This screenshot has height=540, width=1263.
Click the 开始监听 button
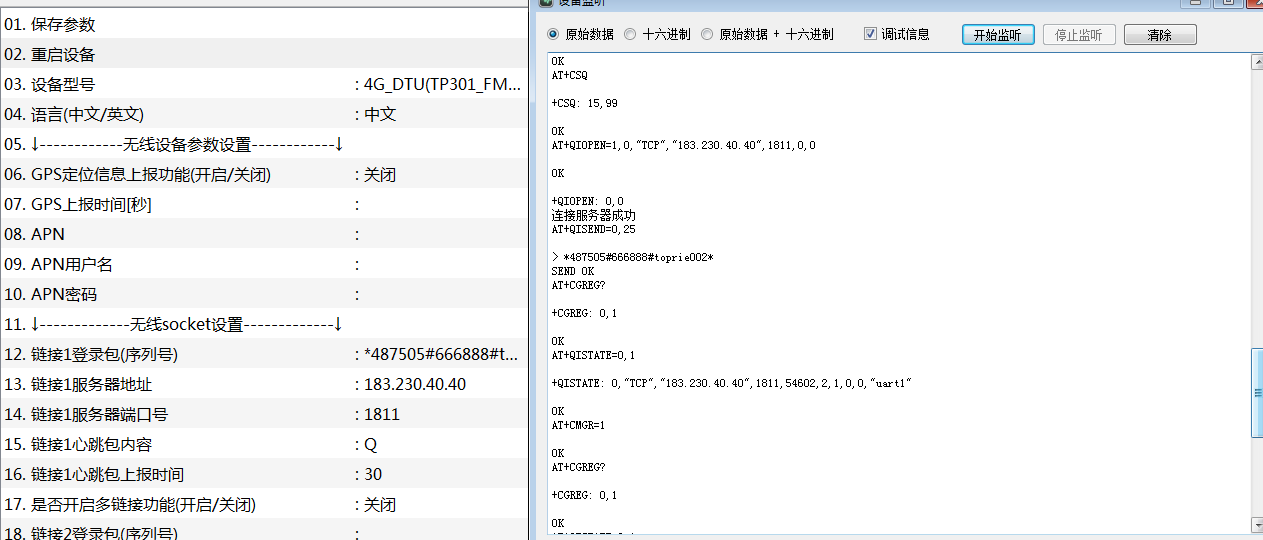pos(997,35)
